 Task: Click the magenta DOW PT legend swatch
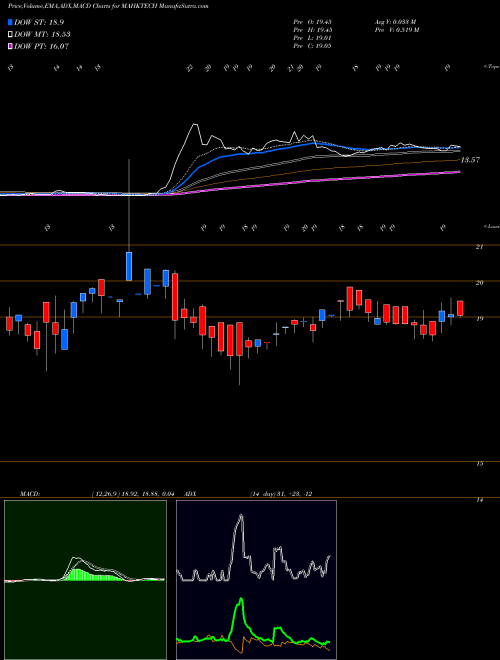point(10,46)
